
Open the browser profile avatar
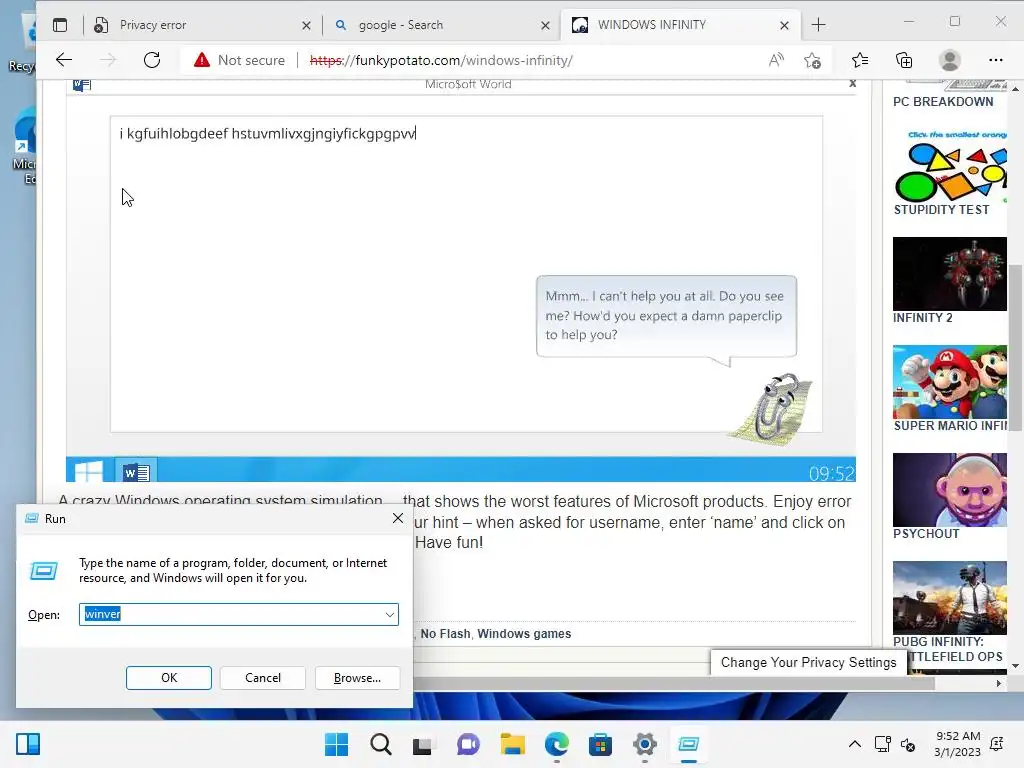coord(950,60)
